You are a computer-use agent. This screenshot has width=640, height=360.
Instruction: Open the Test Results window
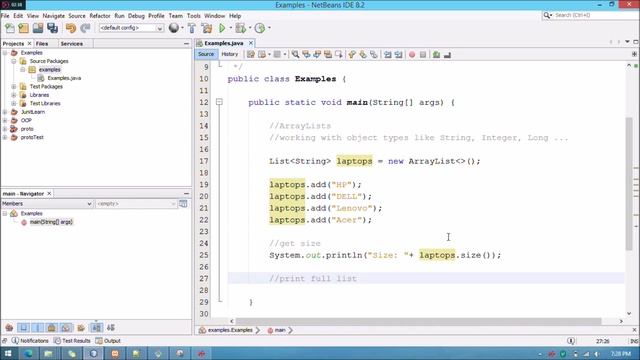72,340
